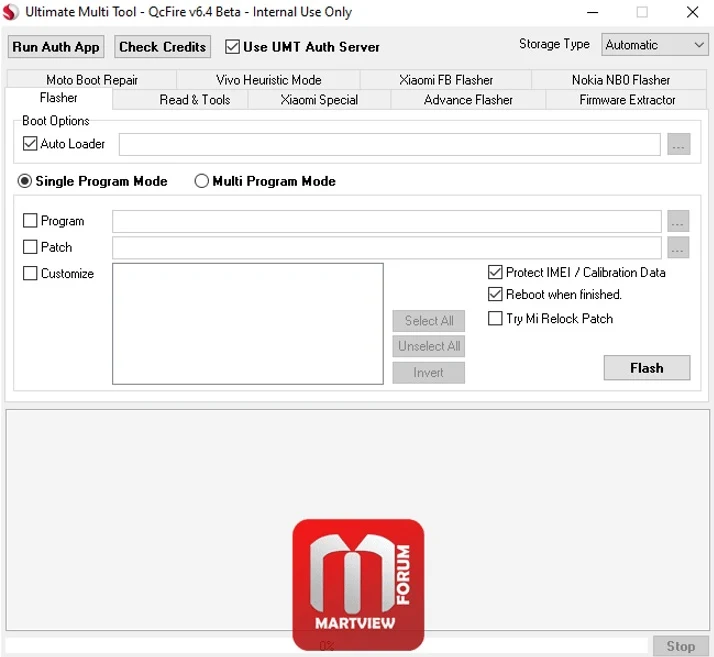Minimize the QcFire window

tap(592, 12)
